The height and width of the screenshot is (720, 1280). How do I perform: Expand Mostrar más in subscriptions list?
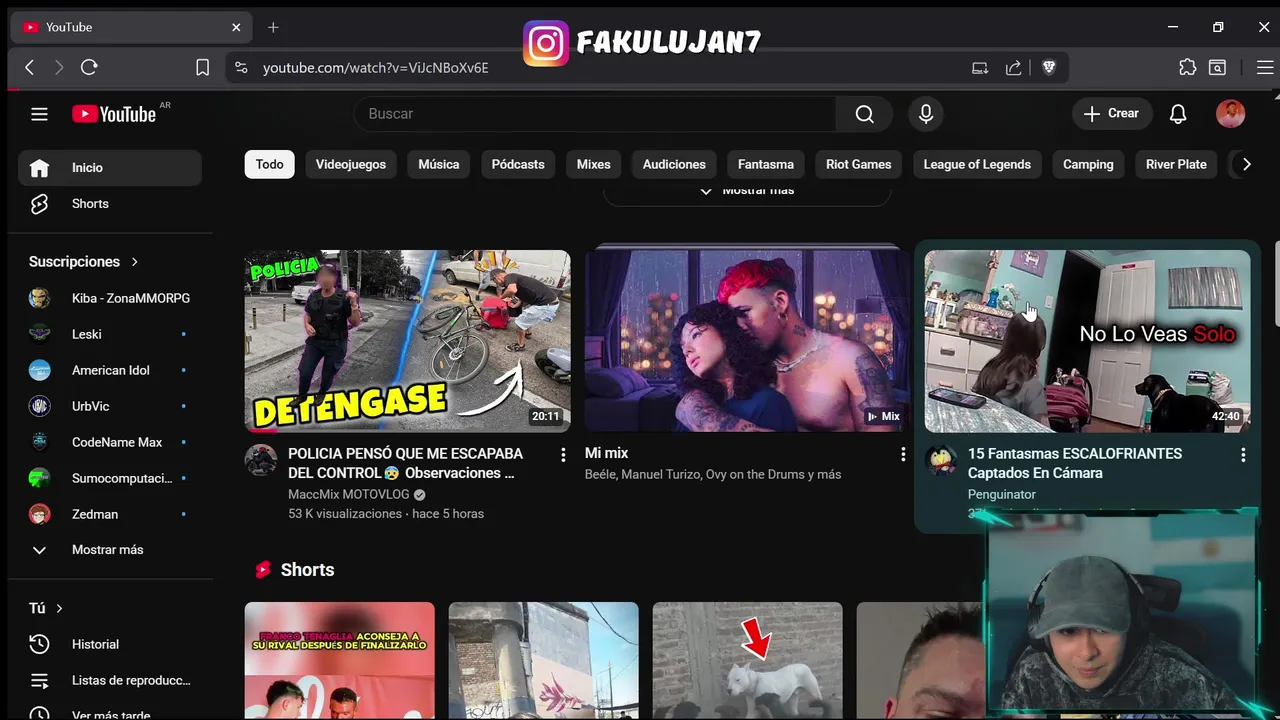point(110,550)
